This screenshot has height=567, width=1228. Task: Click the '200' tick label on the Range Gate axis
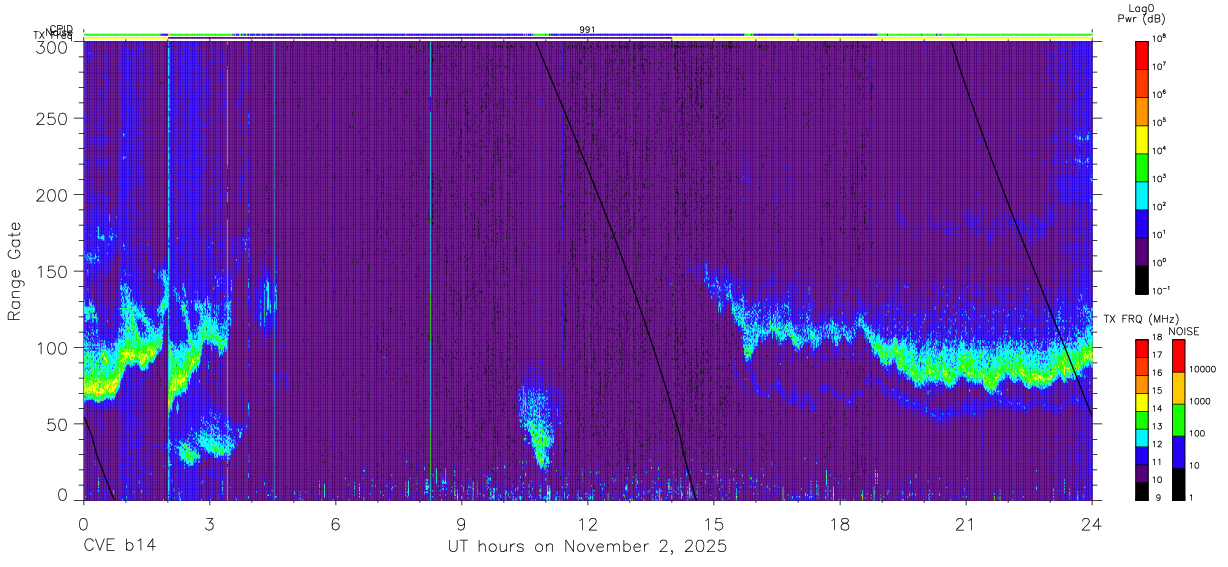coord(54,195)
